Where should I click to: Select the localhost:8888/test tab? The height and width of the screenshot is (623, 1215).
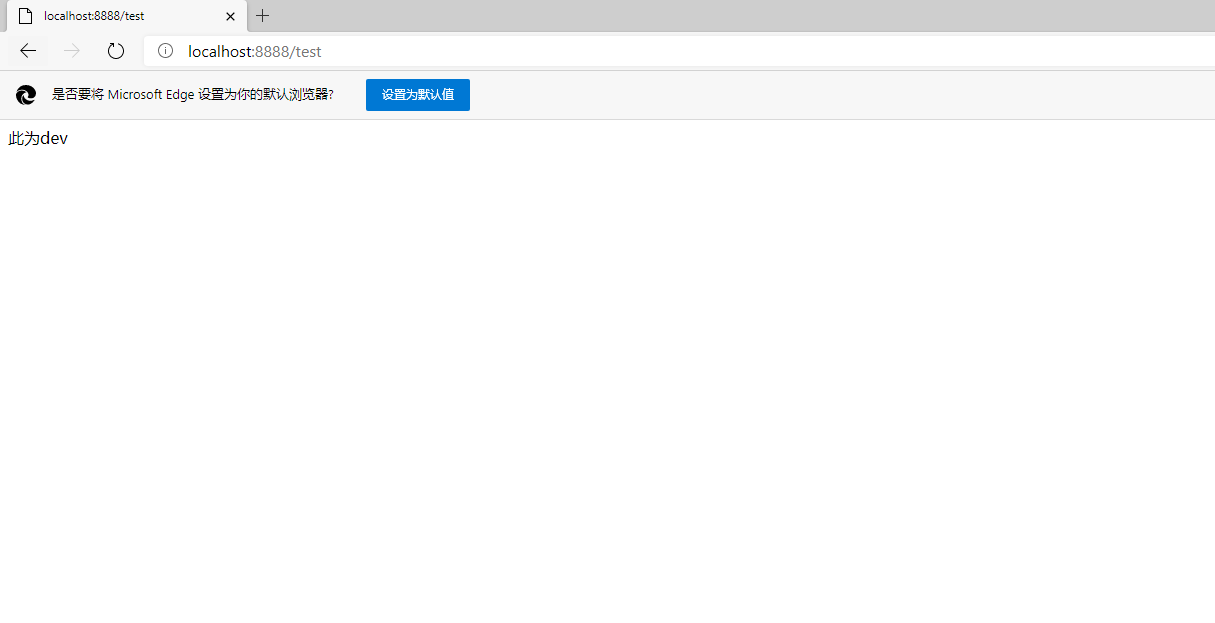pyautogui.click(x=127, y=16)
